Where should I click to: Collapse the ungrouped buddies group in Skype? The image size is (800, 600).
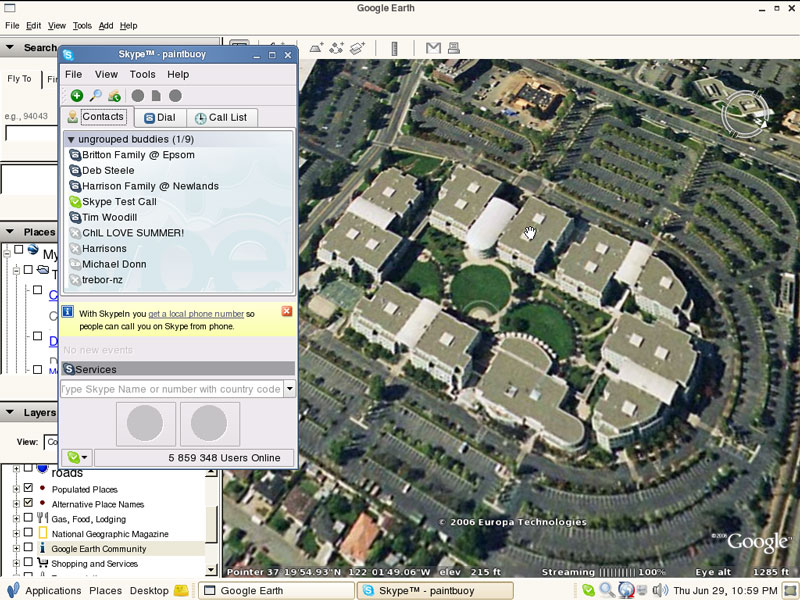coord(71,139)
